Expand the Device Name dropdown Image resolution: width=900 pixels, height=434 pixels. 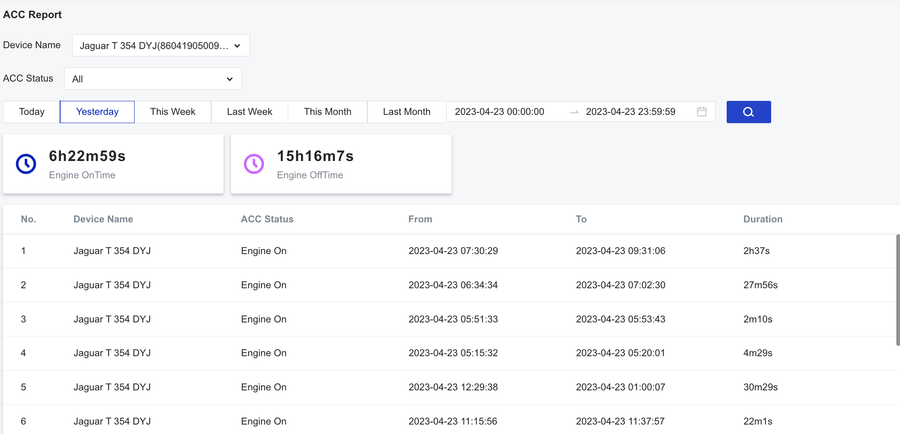[x=160, y=45]
